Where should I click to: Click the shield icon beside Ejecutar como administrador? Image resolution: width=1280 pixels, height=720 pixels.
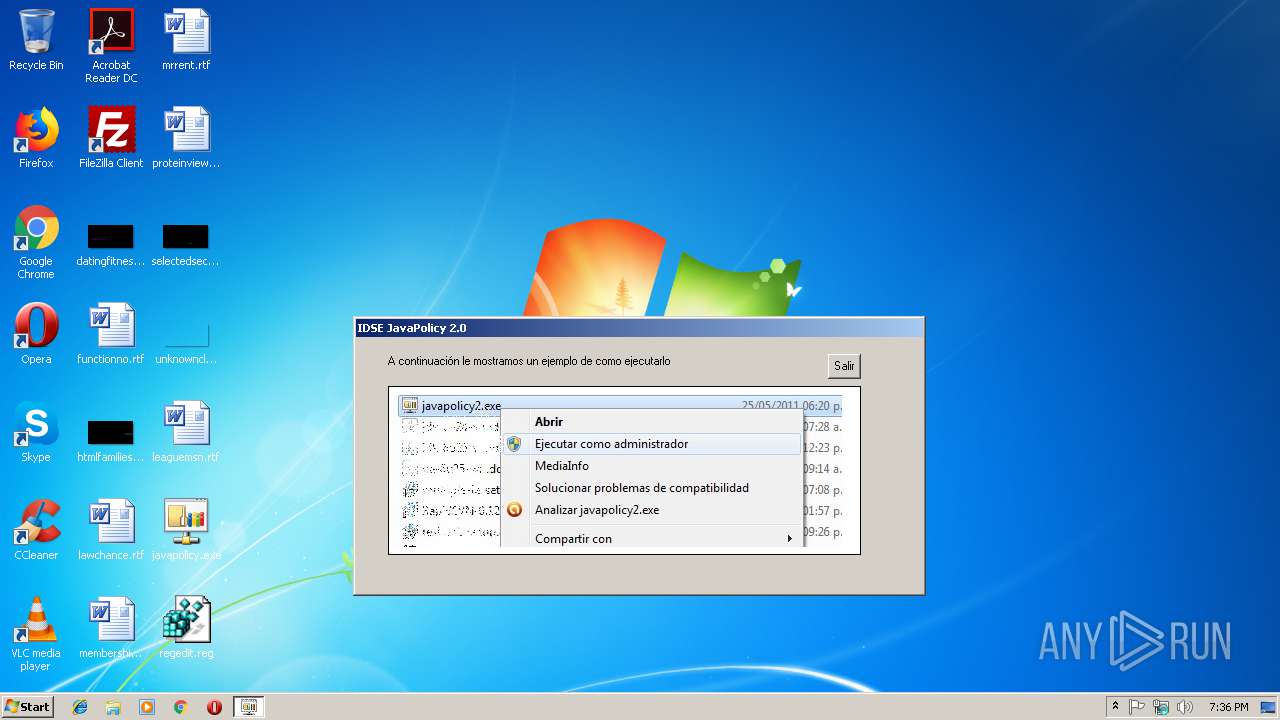coord(514,444)
